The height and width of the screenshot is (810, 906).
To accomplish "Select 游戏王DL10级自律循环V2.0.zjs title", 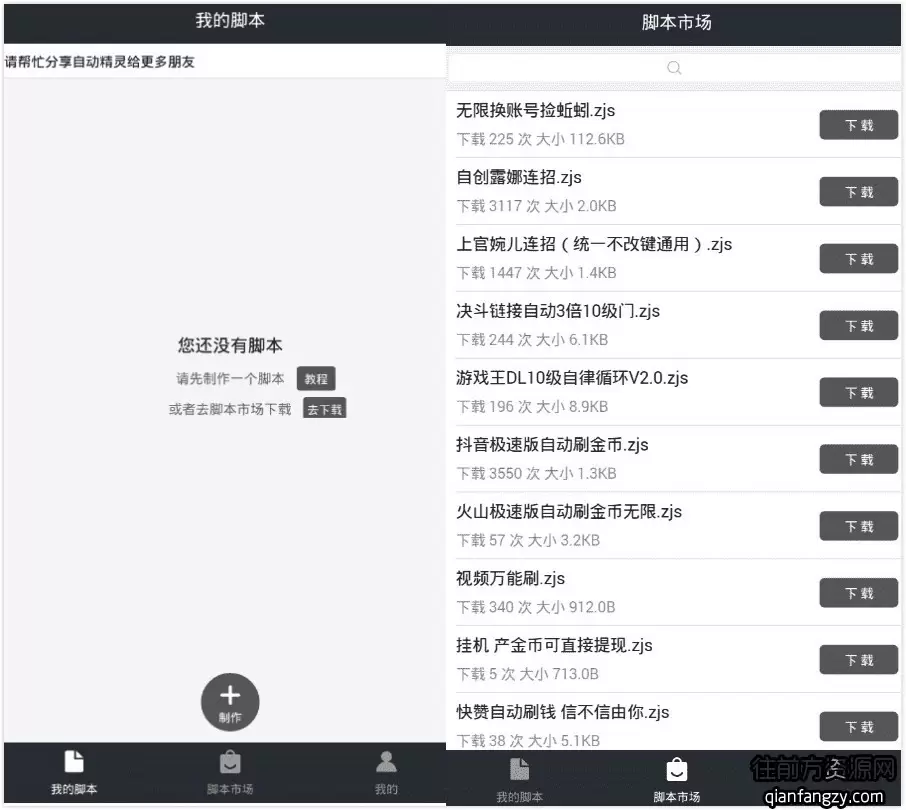I will (572, 378).
